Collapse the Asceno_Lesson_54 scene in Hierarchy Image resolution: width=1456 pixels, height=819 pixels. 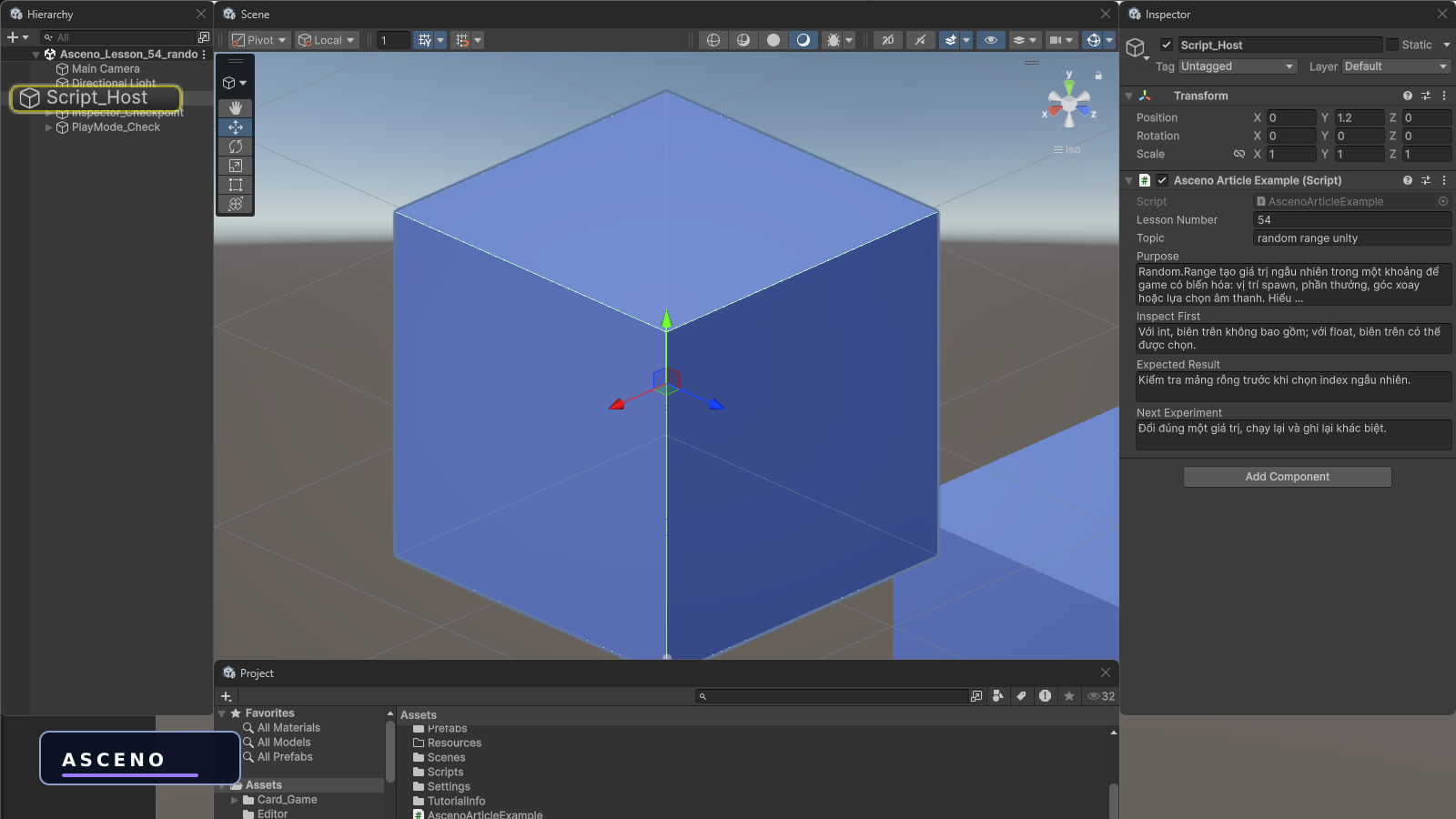pos(35,55)
